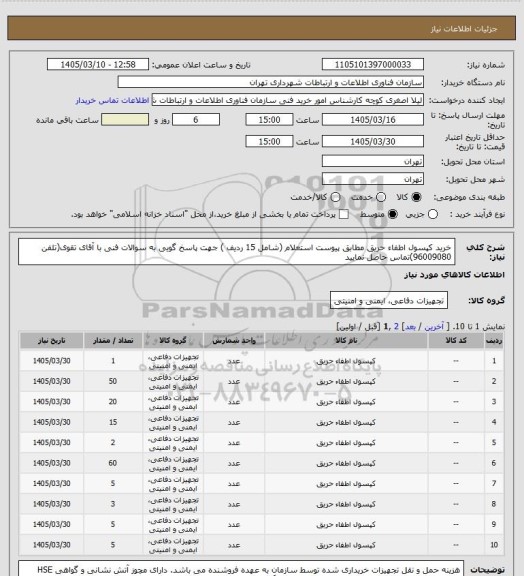
Task: Click the توضیحات notes text box
Action: click(x=241, y=568)
